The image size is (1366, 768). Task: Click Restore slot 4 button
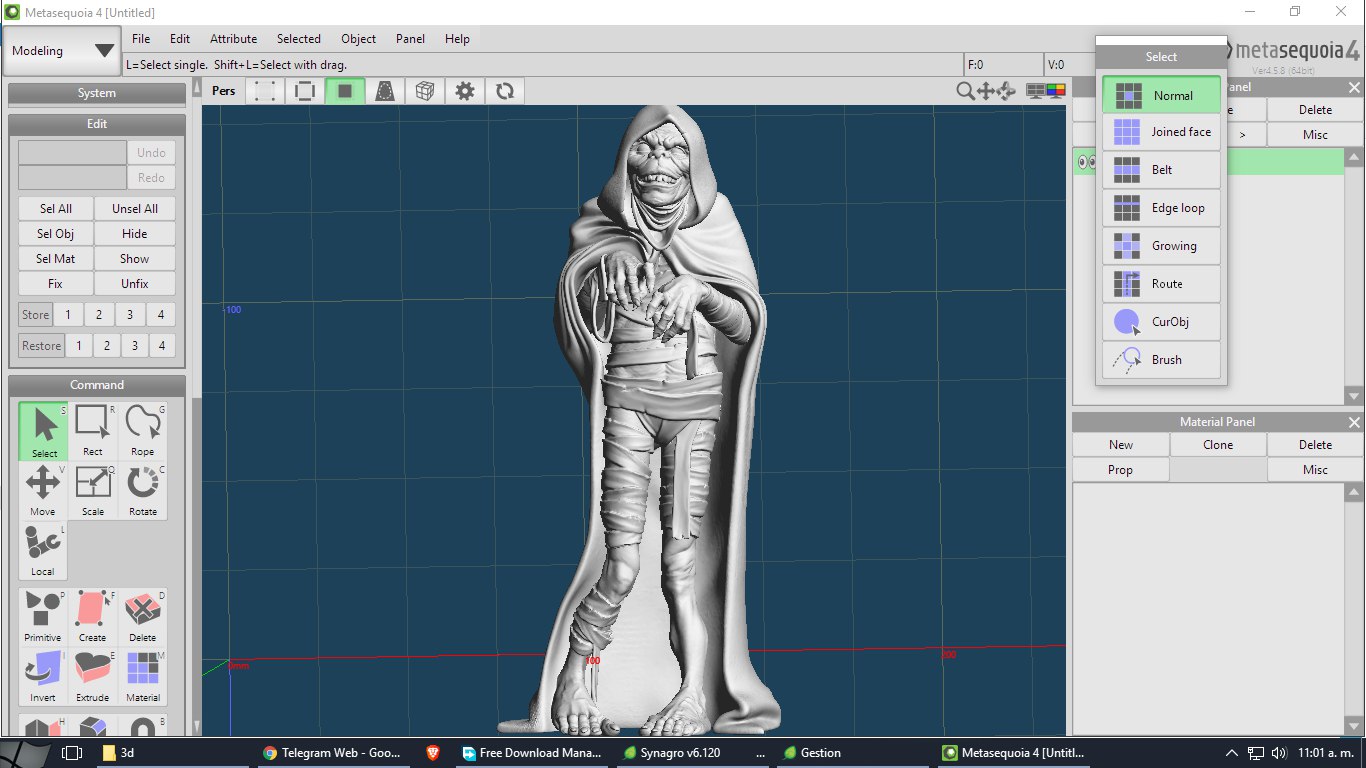(x=161, y=346)
